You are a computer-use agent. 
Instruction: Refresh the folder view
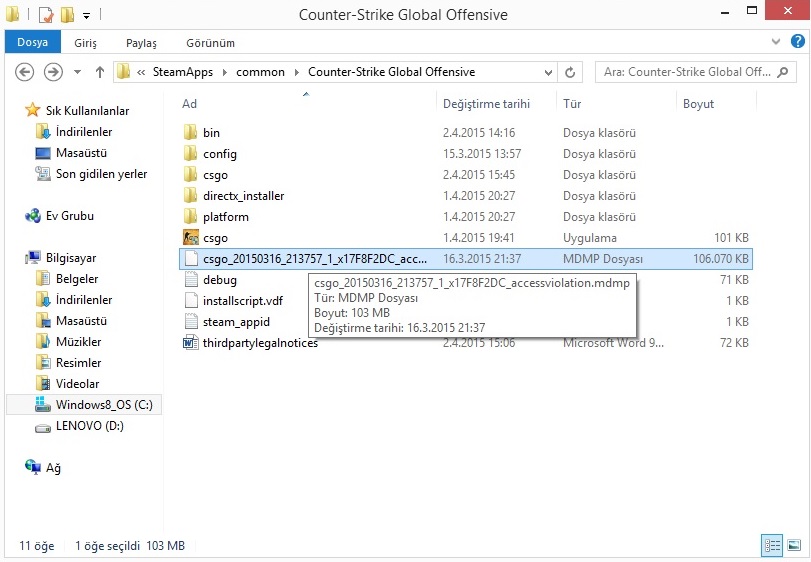click(x=570, y=72)
